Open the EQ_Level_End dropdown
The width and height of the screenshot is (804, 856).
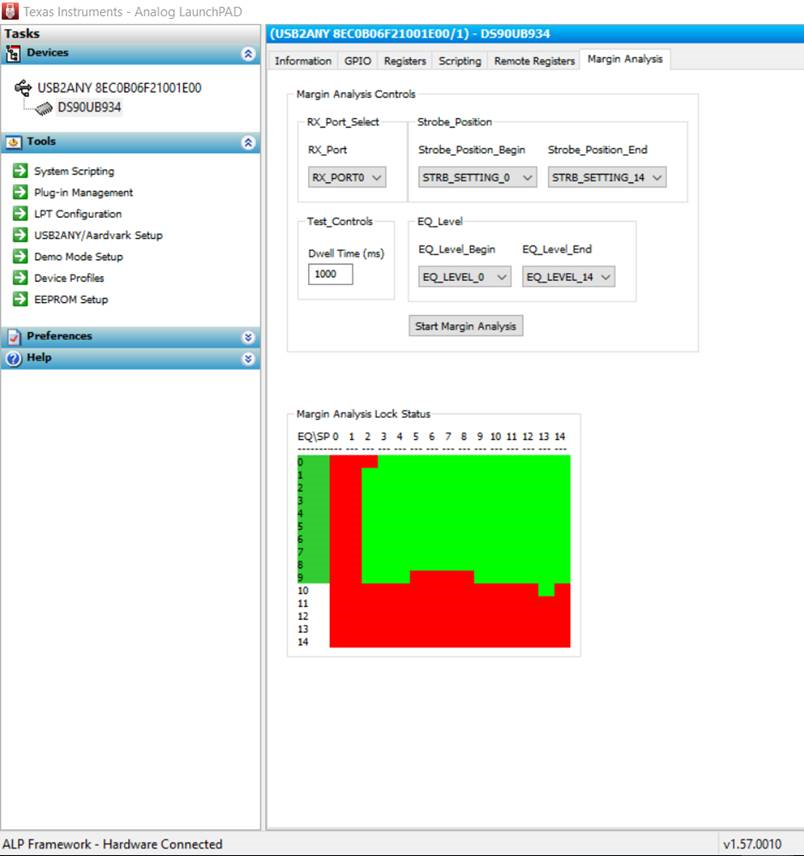click(568, 277)
